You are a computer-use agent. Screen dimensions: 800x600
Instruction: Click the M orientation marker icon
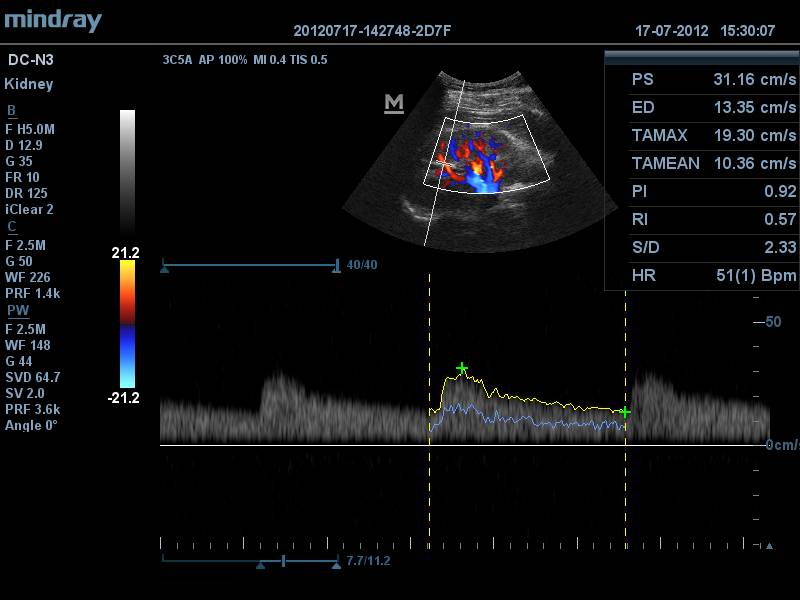(394, 104)
